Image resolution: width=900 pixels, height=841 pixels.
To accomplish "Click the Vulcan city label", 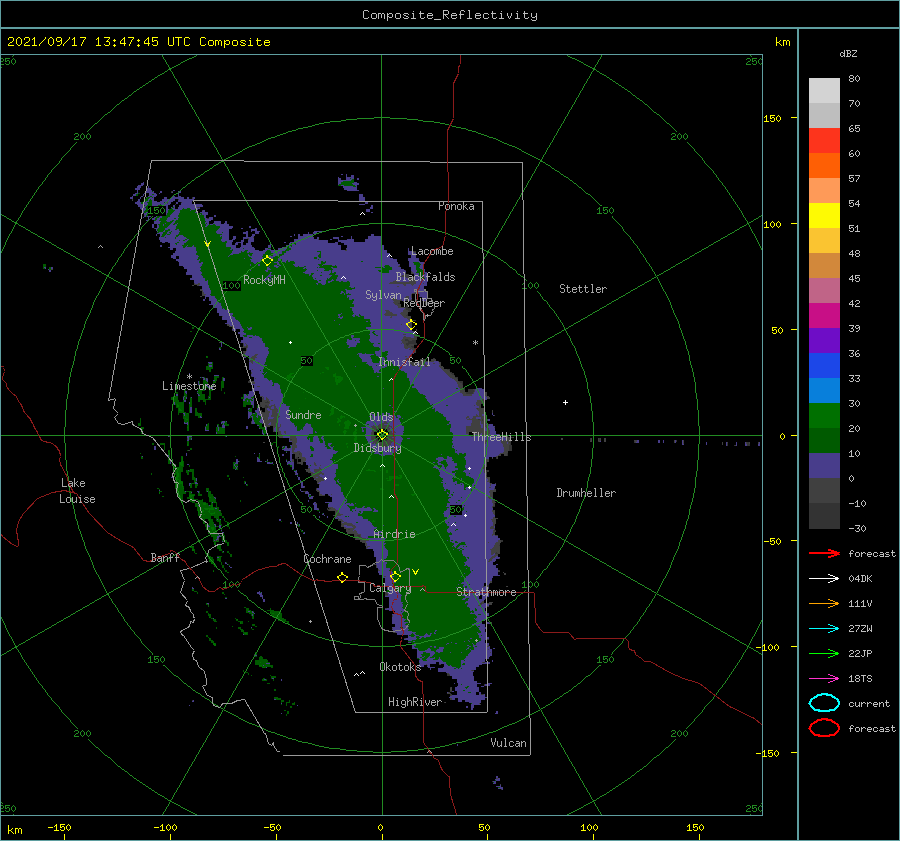I will tap(509, 743).
